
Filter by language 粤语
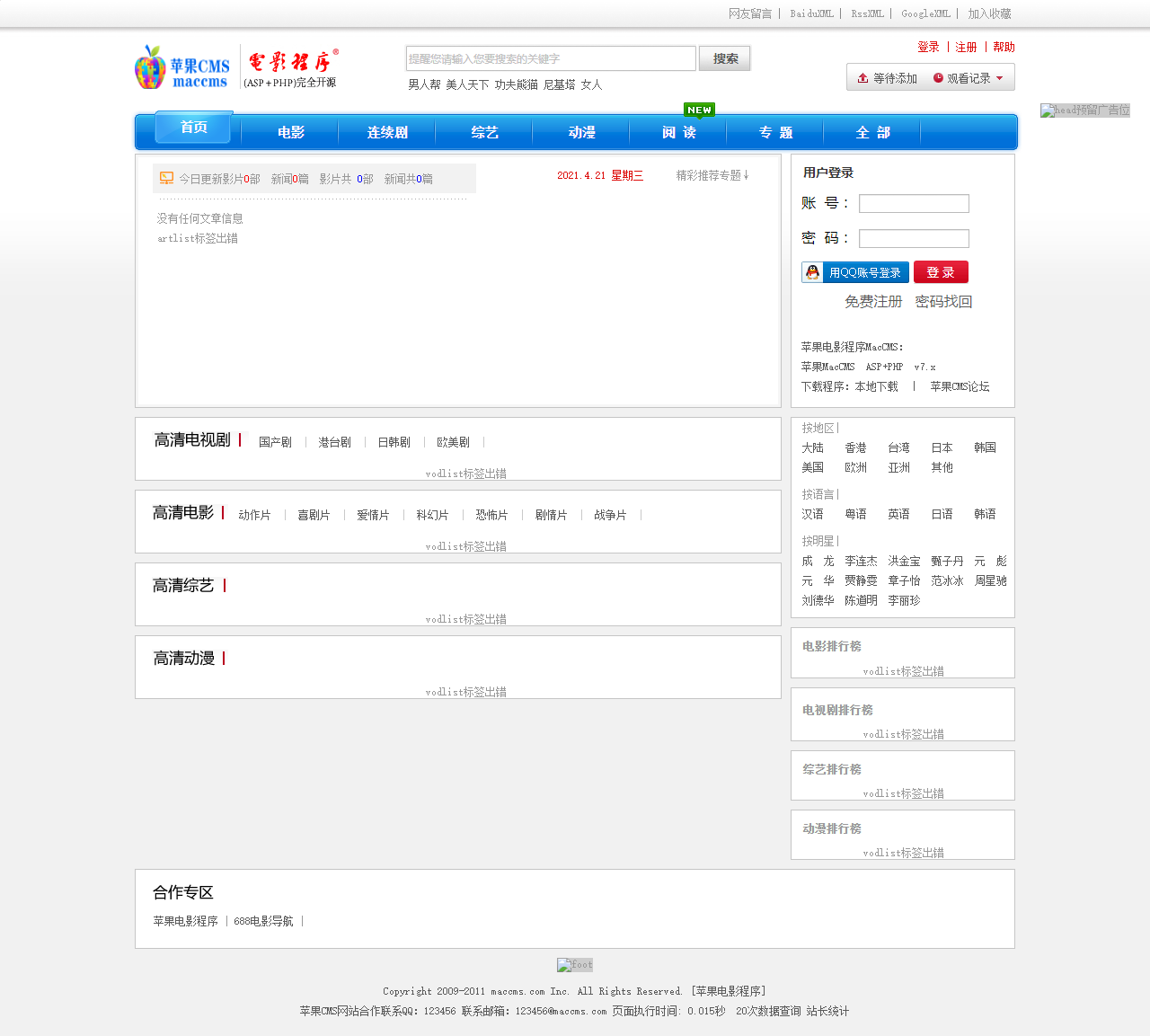(x=855, y=514)
